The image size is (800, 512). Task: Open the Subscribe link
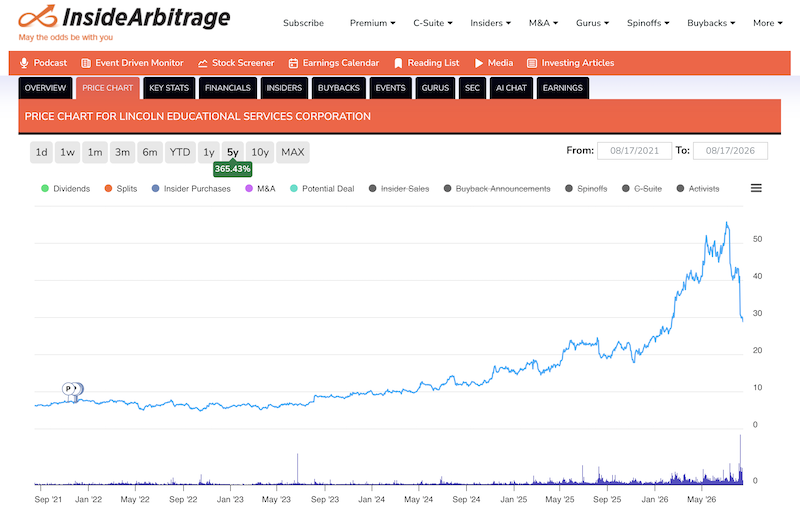point(304,23)
